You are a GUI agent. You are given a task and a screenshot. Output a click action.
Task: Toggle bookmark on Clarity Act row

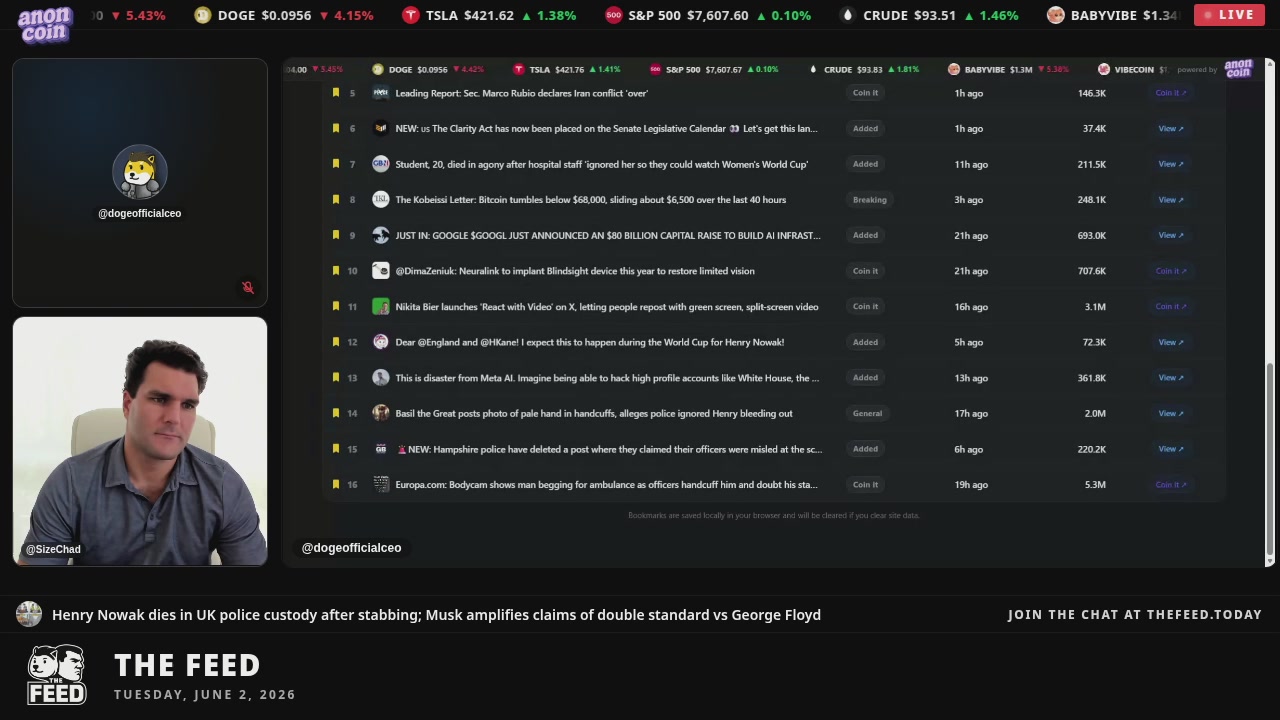[336, 128]
